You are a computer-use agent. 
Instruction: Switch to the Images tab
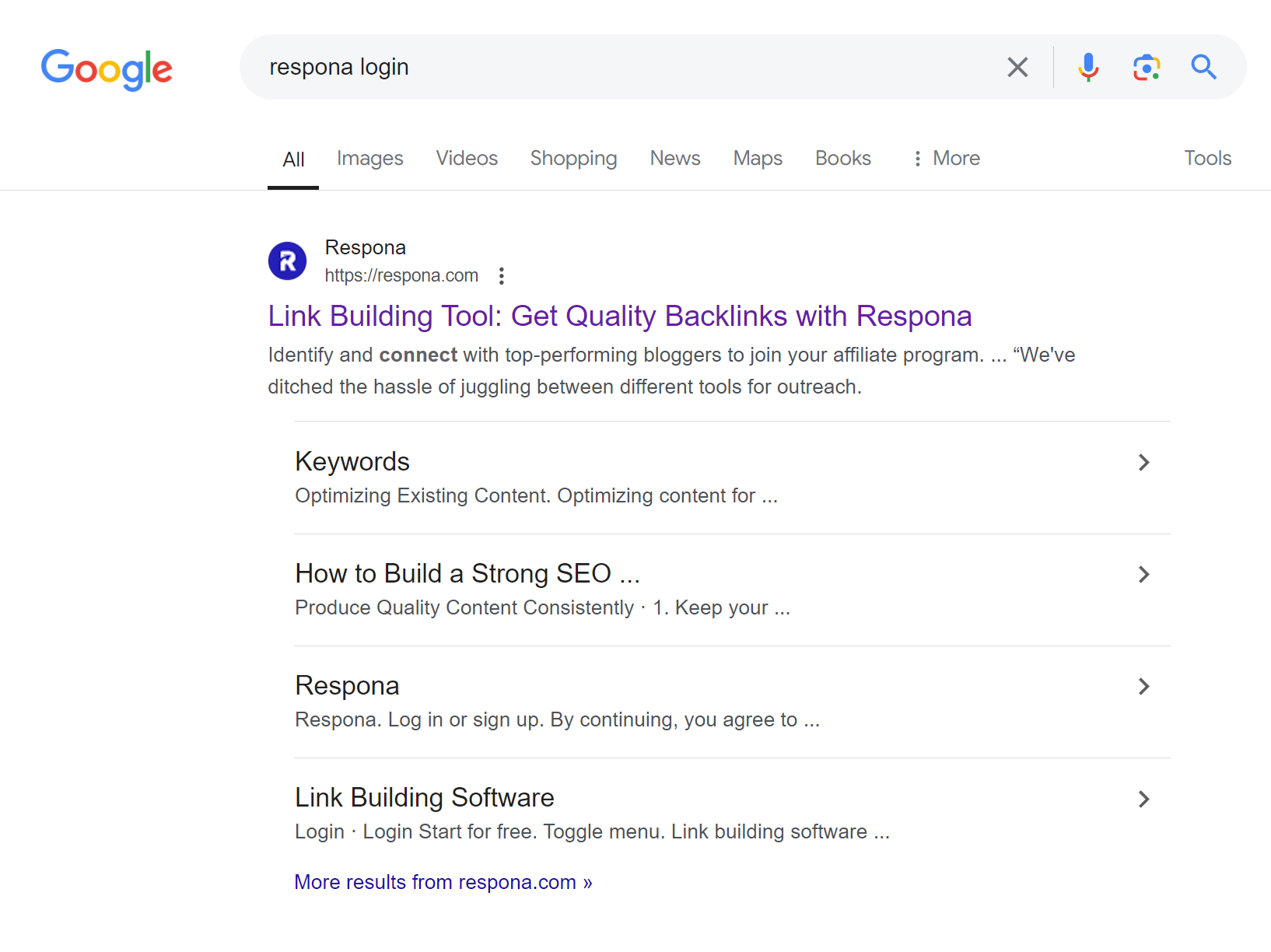[370, 158]
